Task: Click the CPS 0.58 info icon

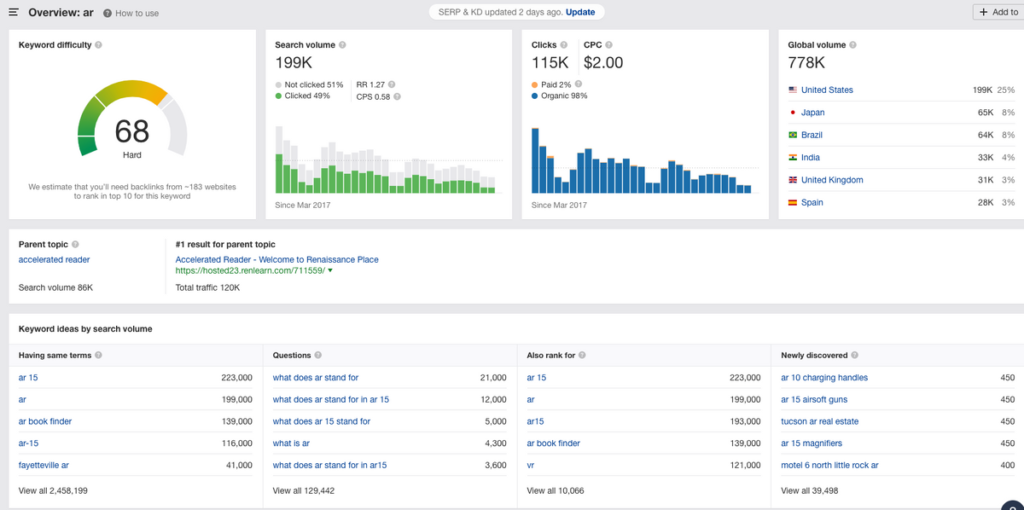Action: coord(397,97)
